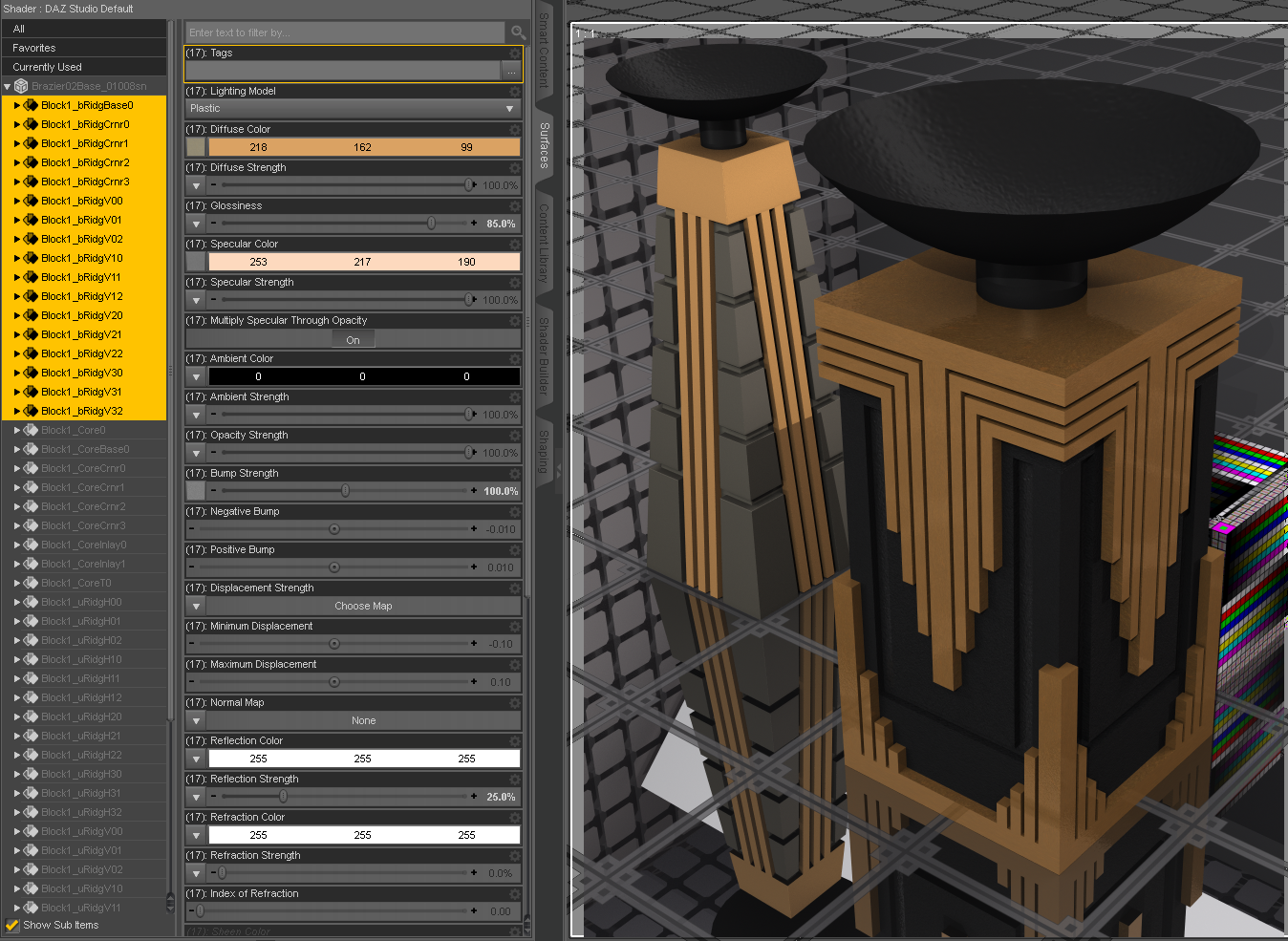This screenshot has height=941, width=1288.
Task: Switch to the Content Library tab
Action: click(545, 243)
